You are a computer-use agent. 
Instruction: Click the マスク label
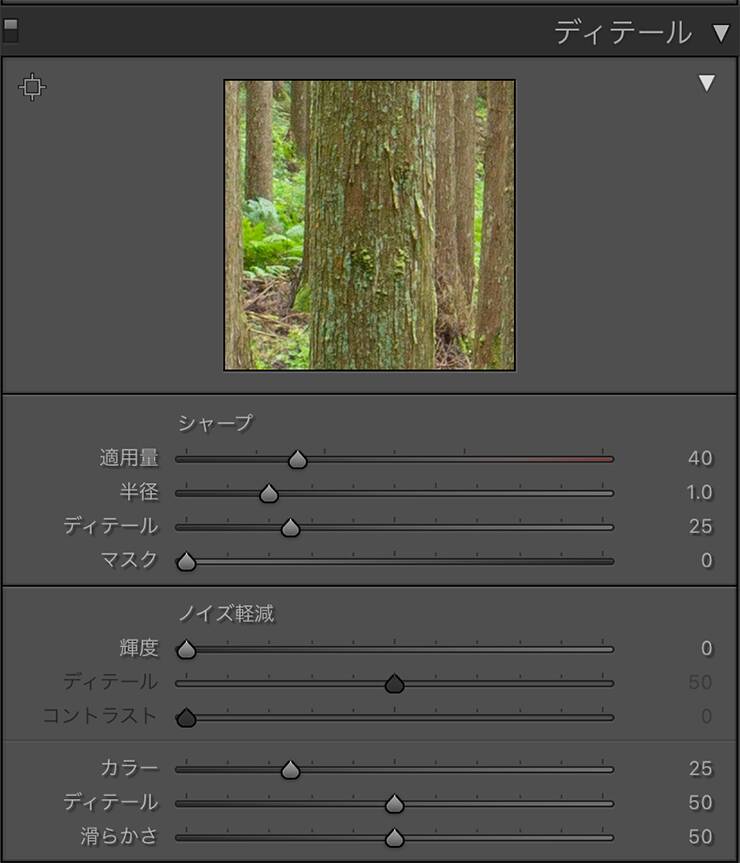[129, 560]
